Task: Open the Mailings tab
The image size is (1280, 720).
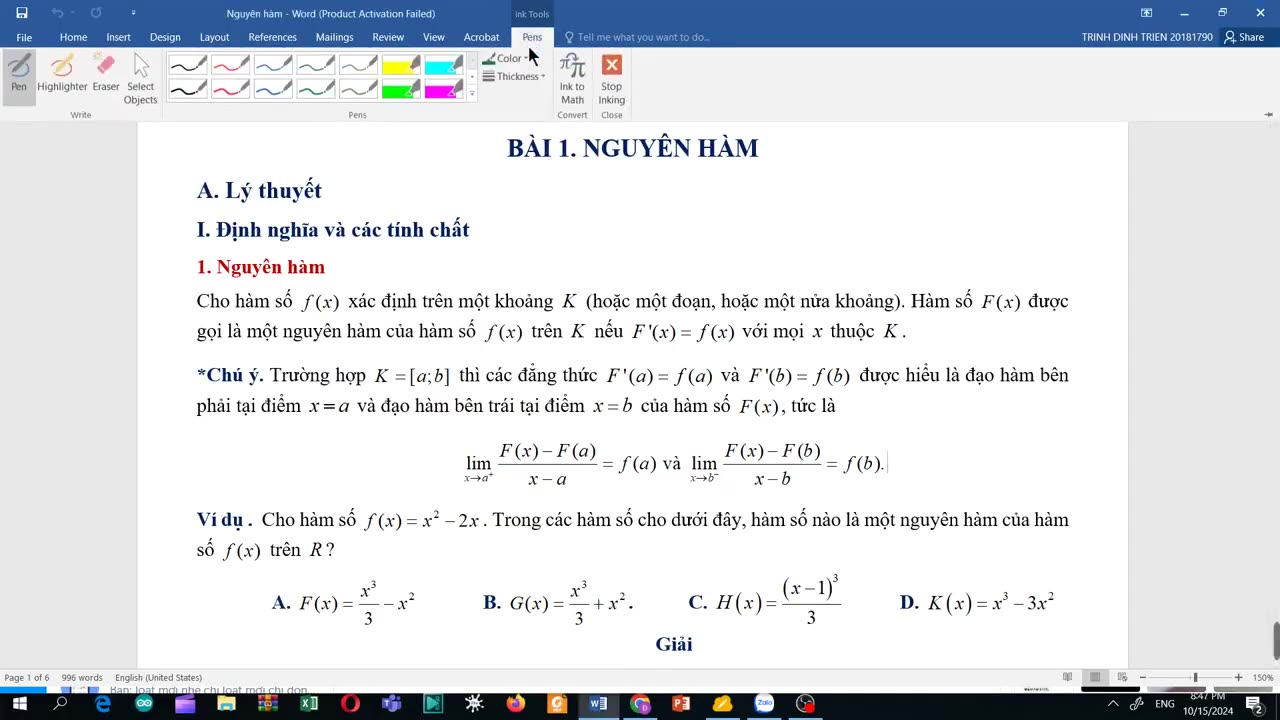Action: 334,37
